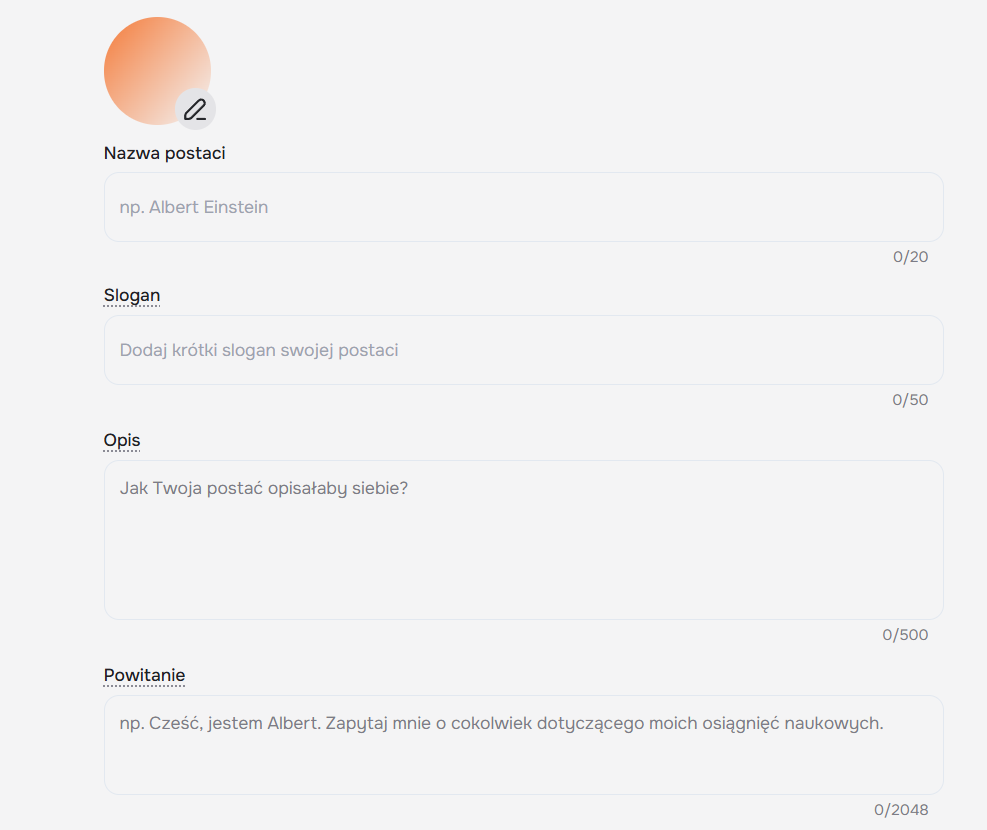Show the Powitanie label tooltip

(144, 675)
